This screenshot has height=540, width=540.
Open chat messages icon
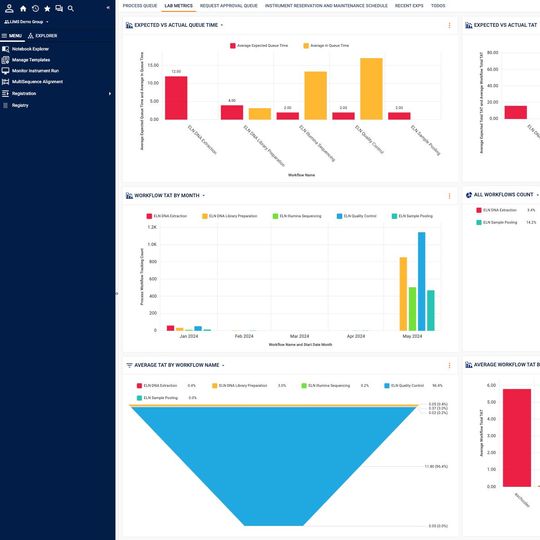coord(59,9)
